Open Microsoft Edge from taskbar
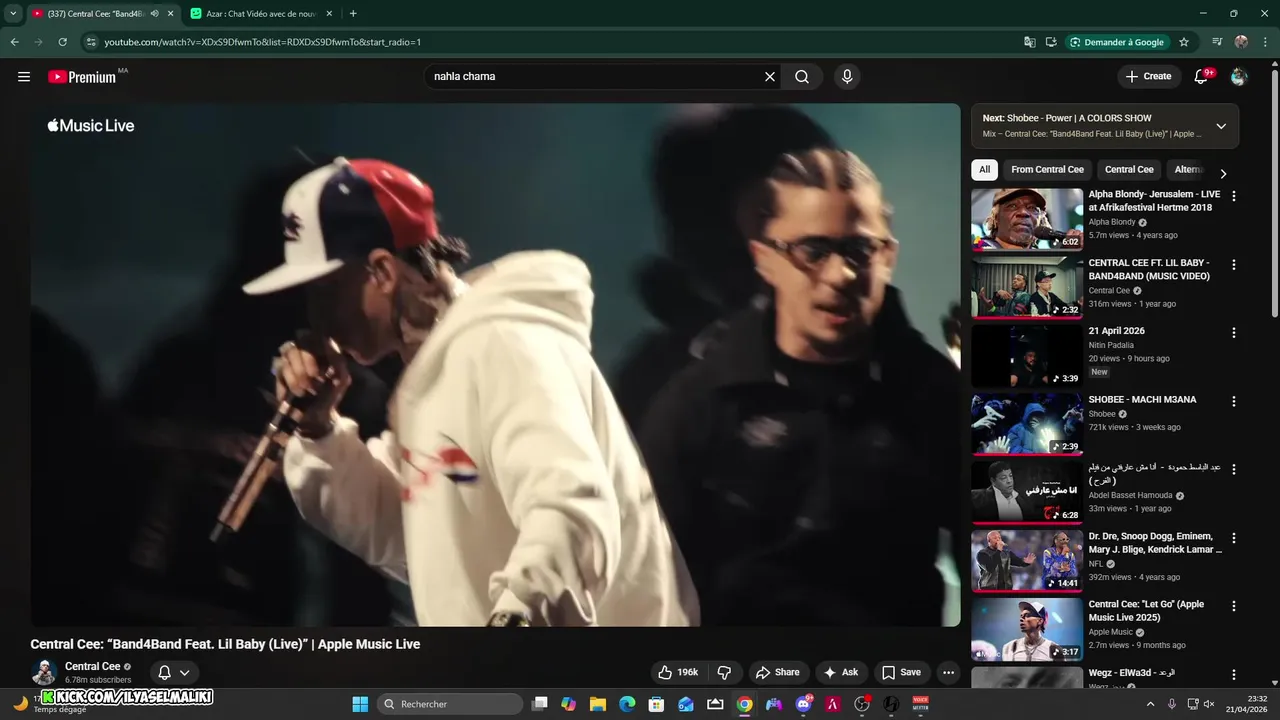This screenshot has width=1280, height=720. click(x=627, y=704)
